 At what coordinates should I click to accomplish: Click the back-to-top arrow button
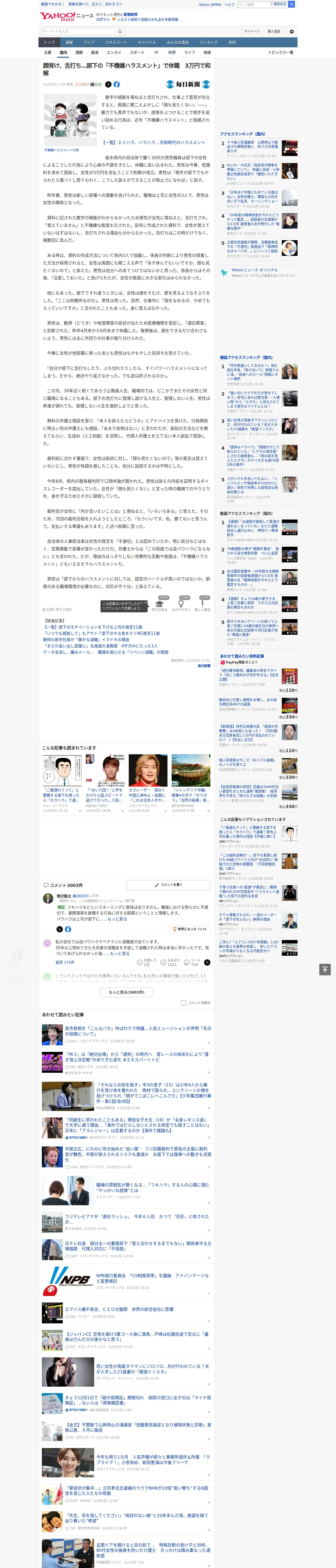coord(325,969)
